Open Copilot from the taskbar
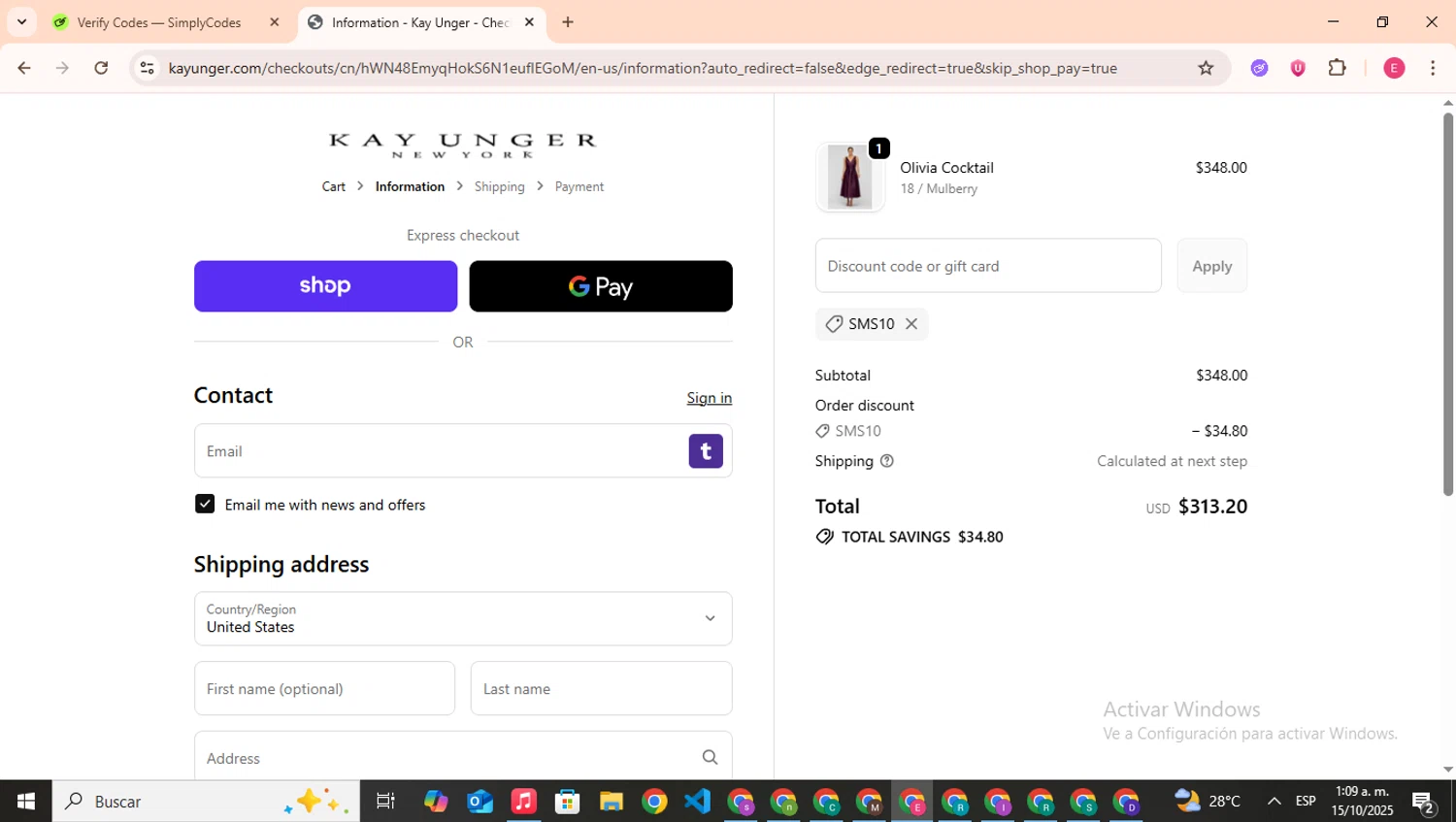The image size is (1456, 822). point(436,802)
